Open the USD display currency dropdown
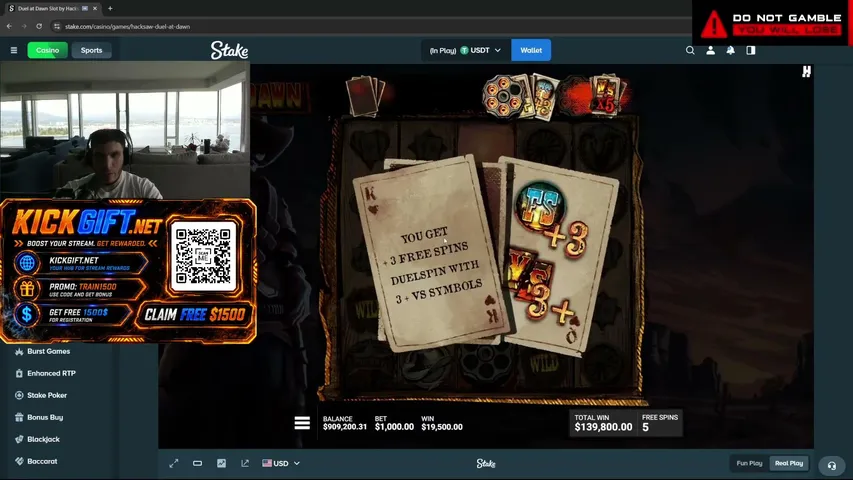The image size is (853, 480). 281,463
